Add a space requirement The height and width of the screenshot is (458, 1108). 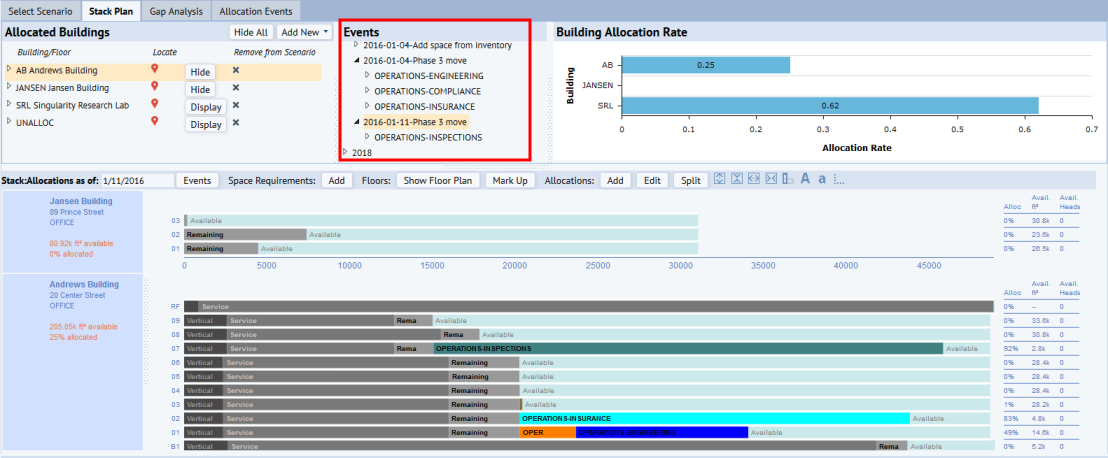point(336,180)
